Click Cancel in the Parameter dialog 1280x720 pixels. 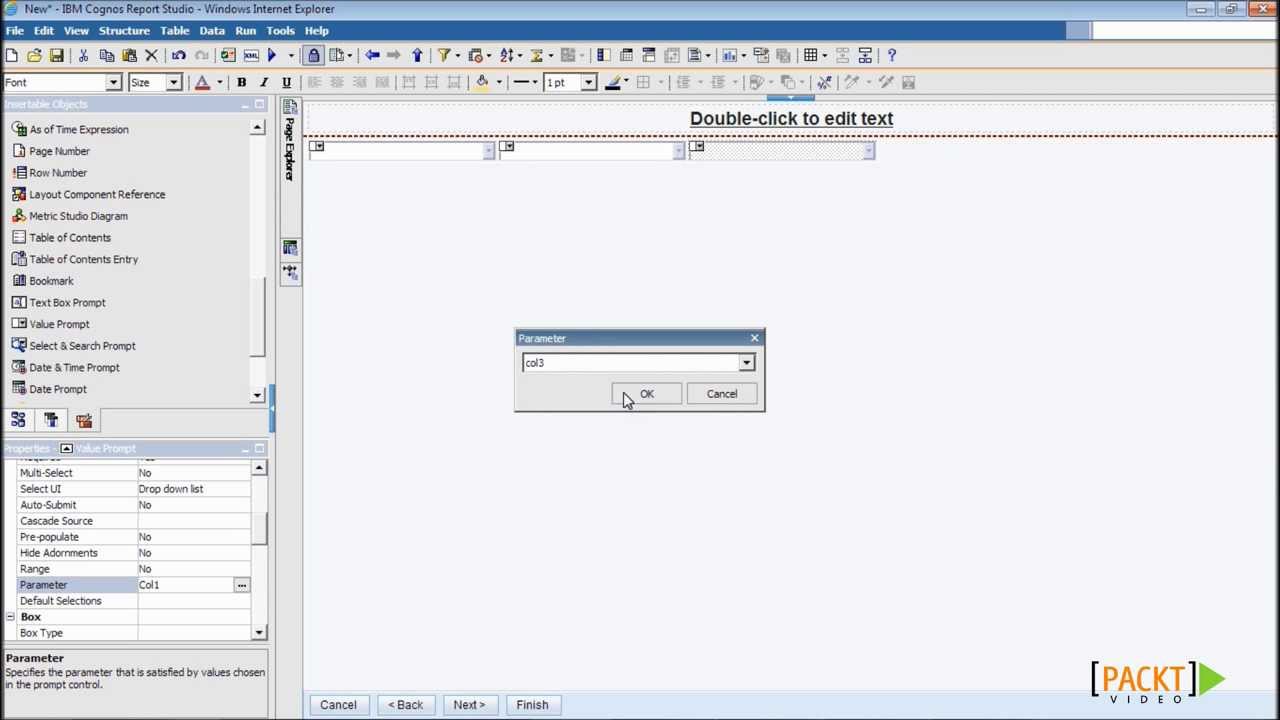[722, 394]
